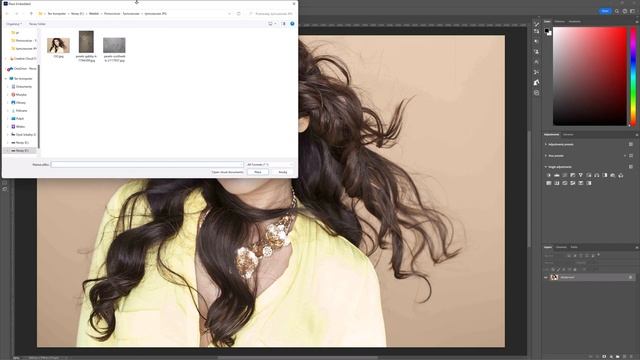Toggle lock all in Layers panel
This screenshot has width=640, height=360.
click(x=575, y=269)
